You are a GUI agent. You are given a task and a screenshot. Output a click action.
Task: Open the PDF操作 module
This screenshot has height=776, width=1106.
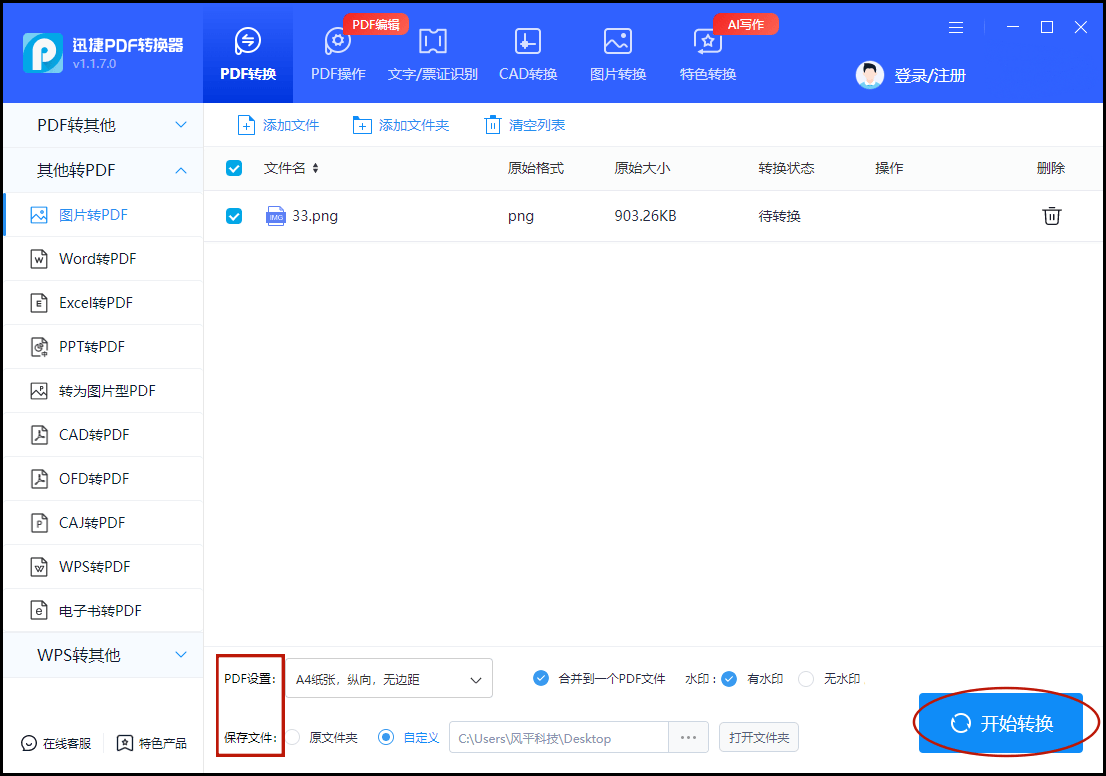337,55
